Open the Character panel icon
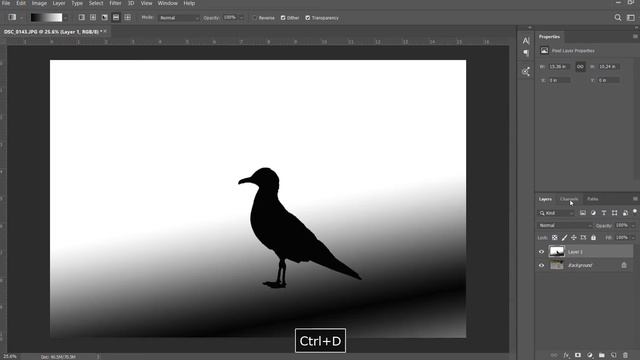 tap(526, 41)
